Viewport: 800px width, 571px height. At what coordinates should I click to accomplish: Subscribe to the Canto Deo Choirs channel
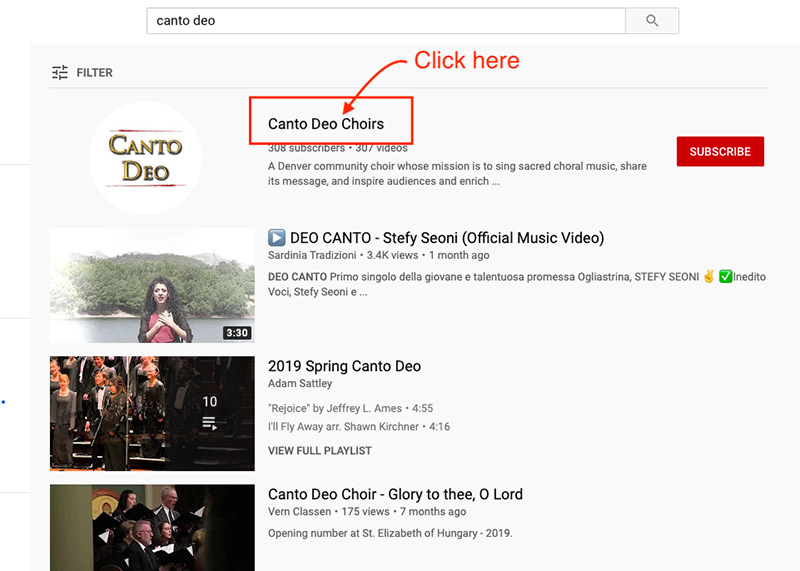720,151
